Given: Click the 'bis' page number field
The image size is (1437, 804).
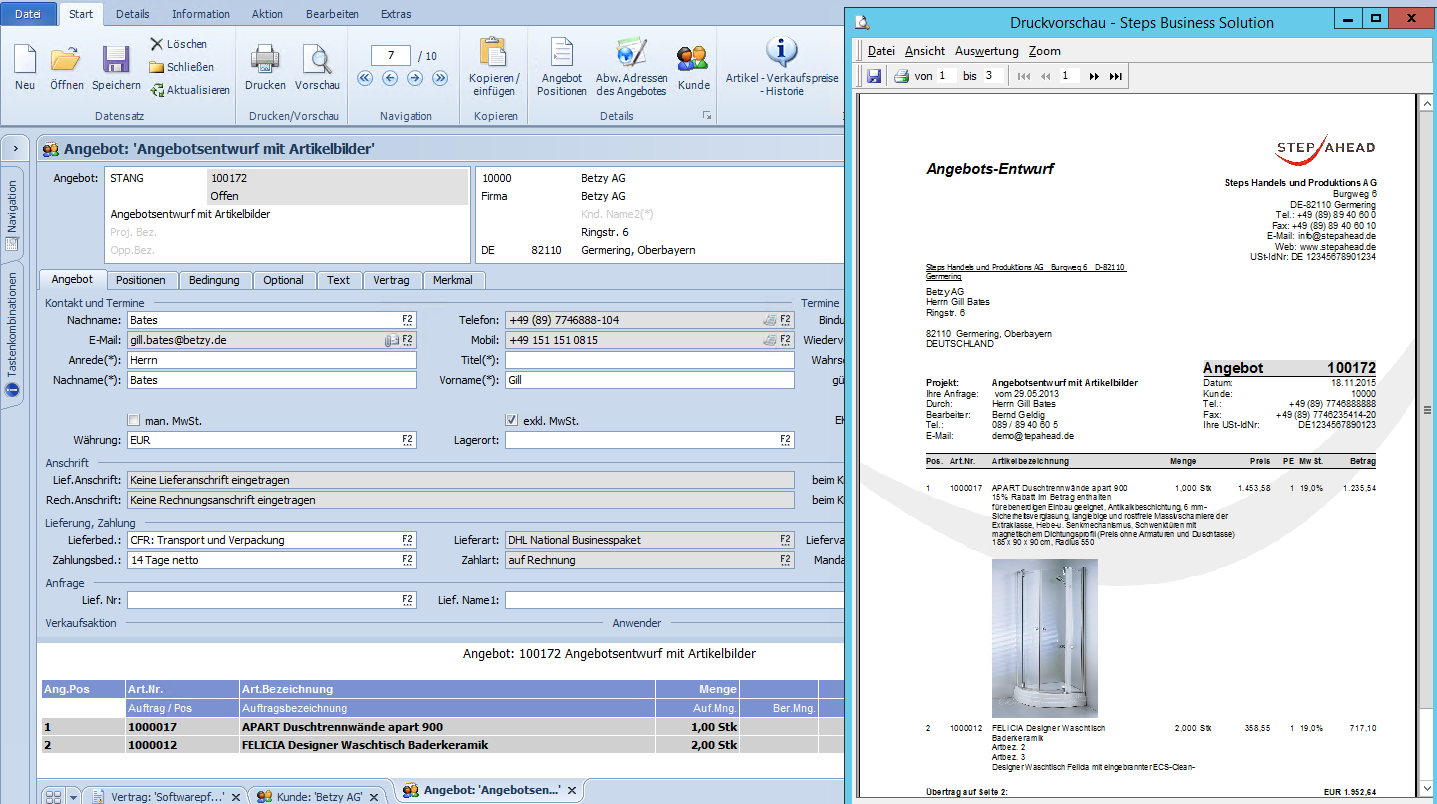Looking at the screenshot, I should click(991, 76).
